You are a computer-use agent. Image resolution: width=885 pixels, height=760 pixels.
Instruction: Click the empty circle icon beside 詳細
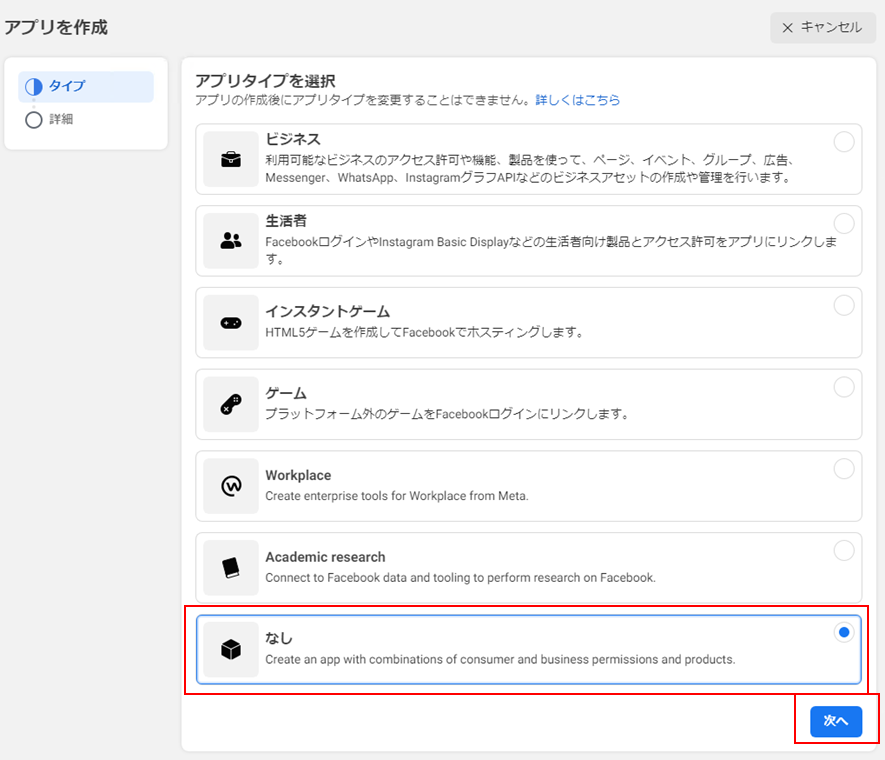coord(34,120)
